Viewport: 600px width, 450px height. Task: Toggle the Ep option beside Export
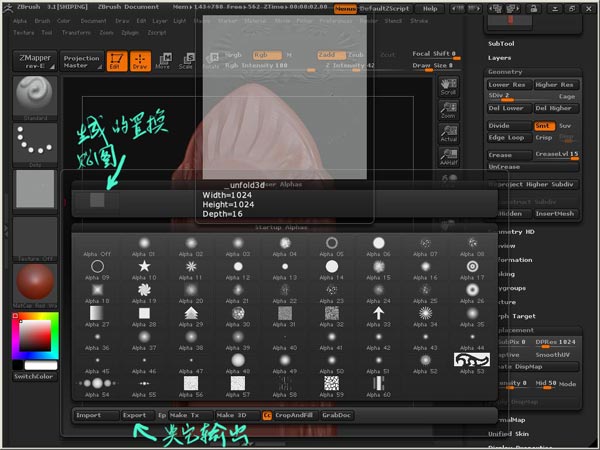162,415
